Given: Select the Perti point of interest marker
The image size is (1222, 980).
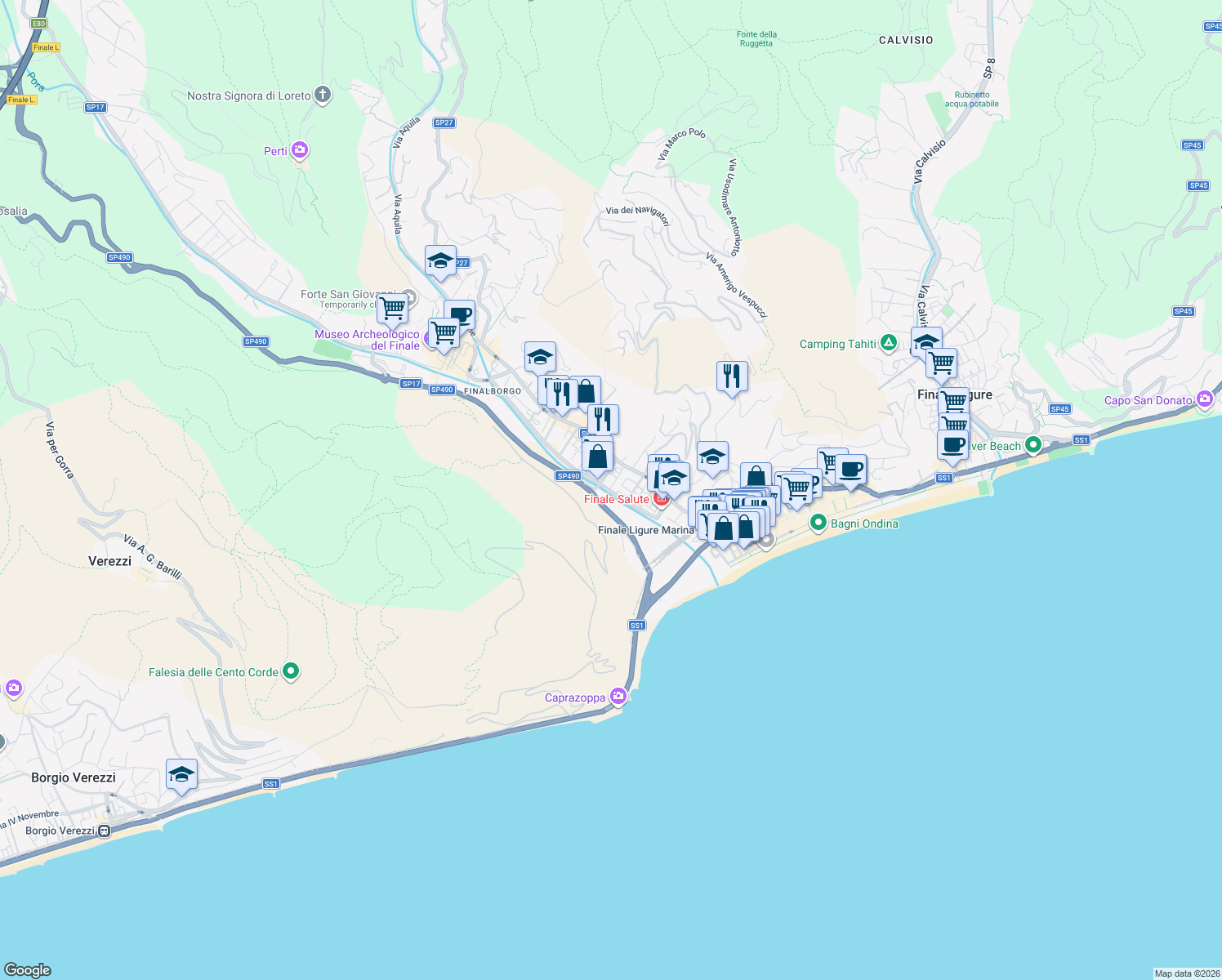Looking at the screenshot, I should tap(299, 149).
